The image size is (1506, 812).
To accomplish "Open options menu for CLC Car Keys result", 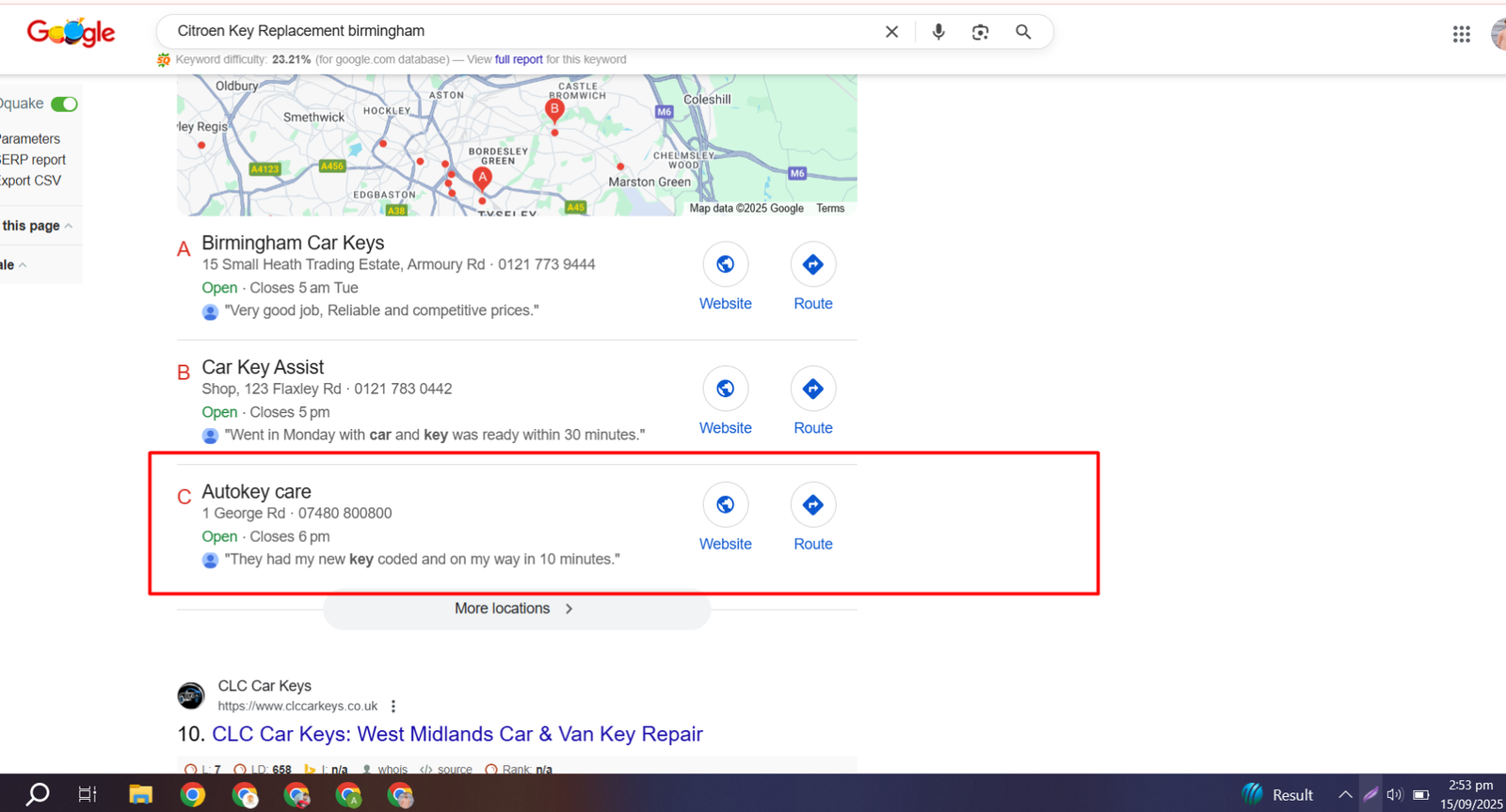I will coord(393,707).
